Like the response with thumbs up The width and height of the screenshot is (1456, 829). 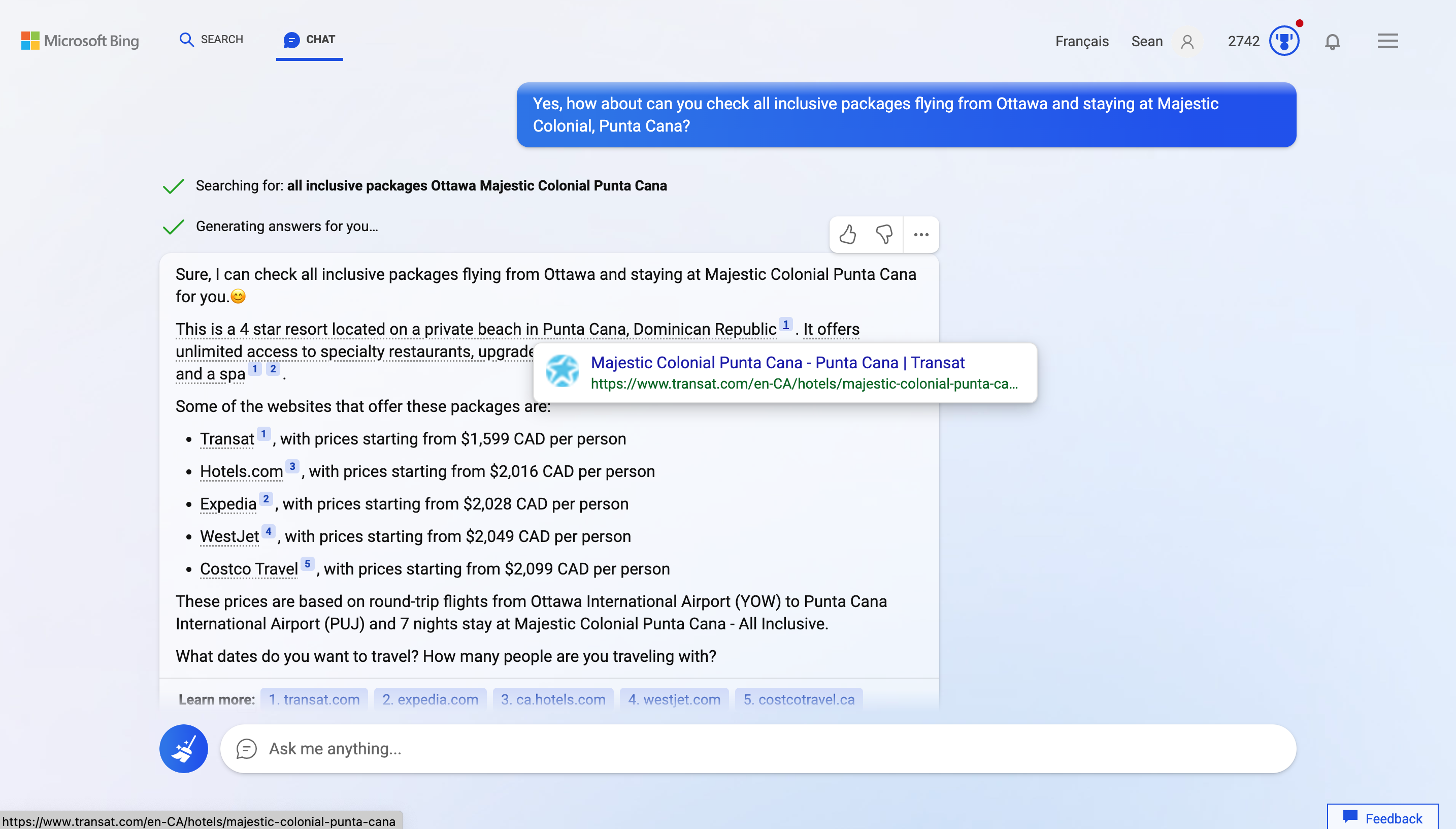pos(847,234)
